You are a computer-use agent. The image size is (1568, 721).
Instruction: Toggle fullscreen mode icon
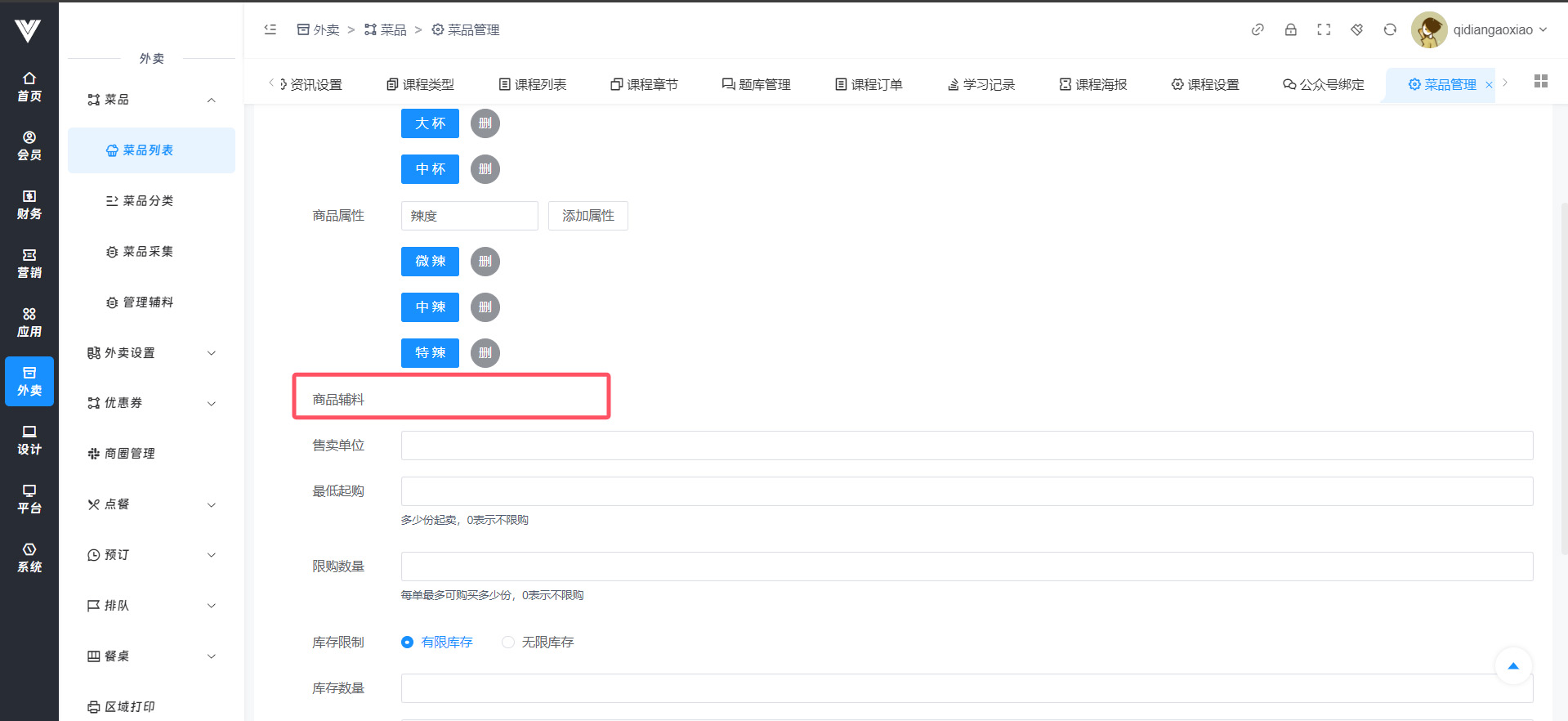[1324, 29]
